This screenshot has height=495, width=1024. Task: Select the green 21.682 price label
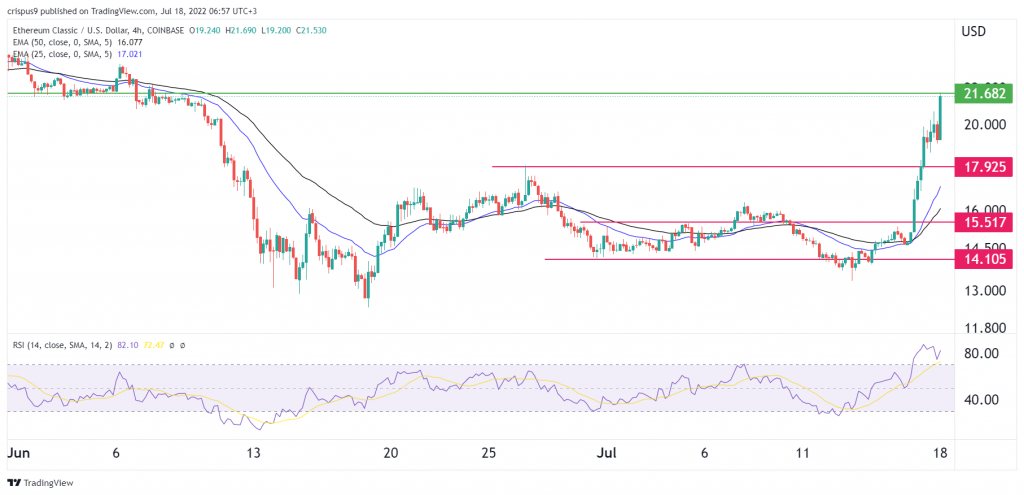coord(983,93)
